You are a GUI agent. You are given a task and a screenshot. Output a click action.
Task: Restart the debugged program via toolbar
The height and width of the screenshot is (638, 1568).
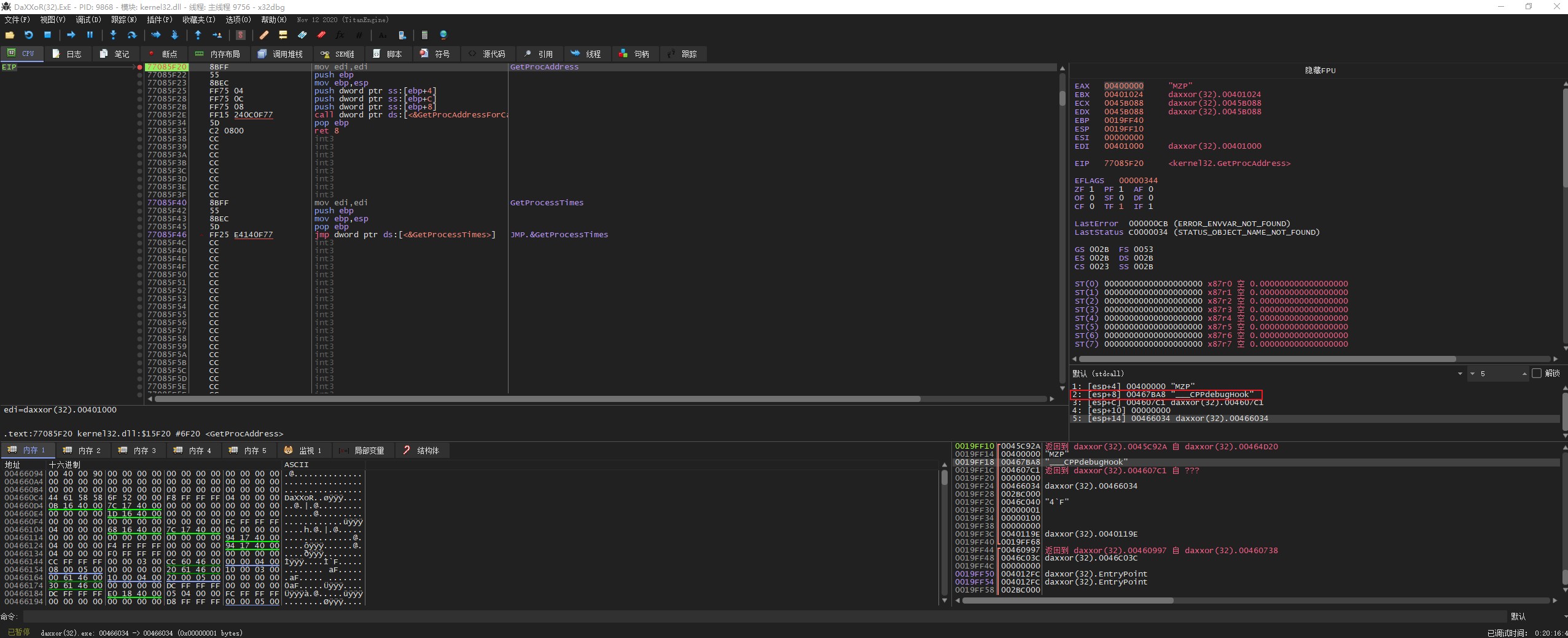point(28,35)
